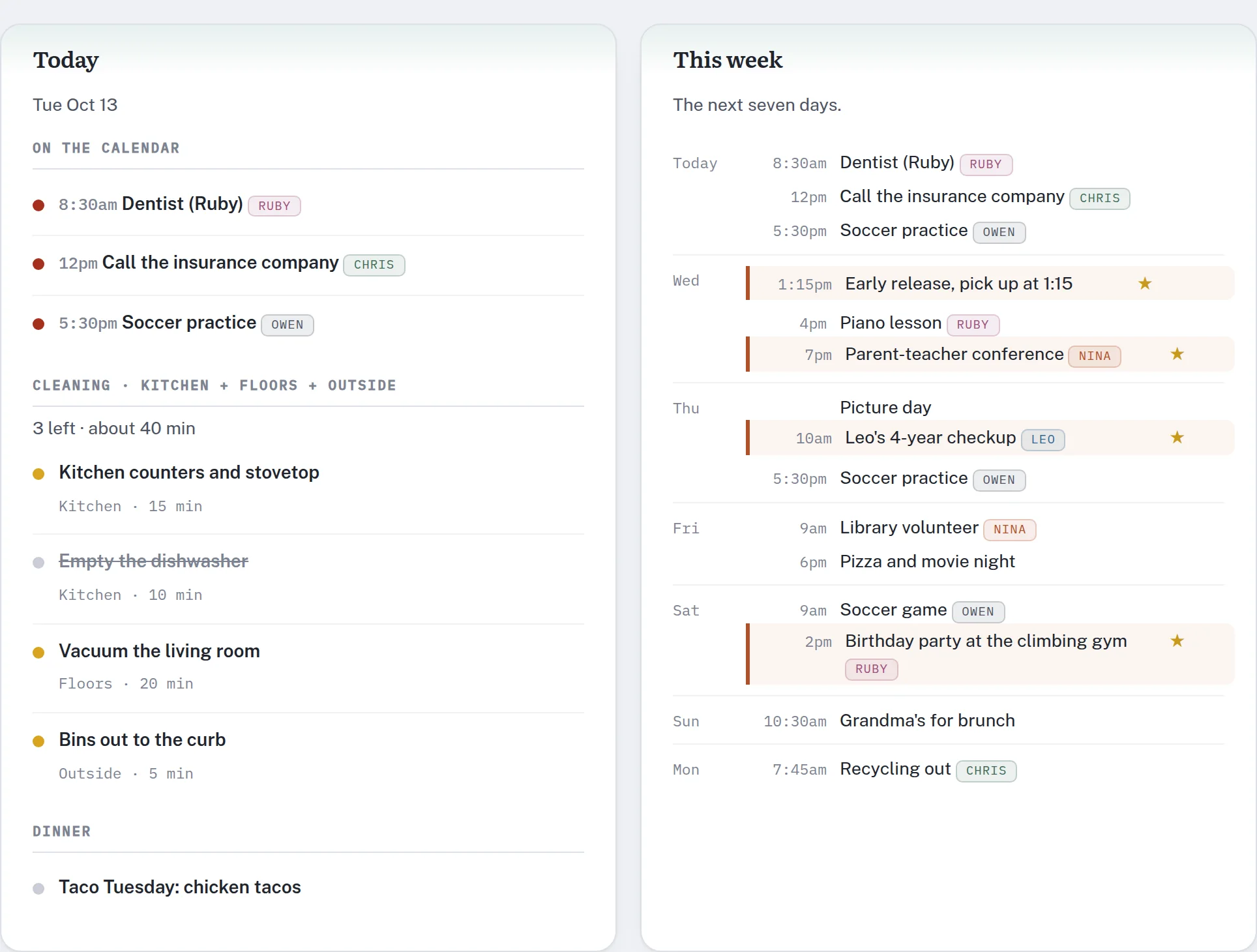Click the star for Leo's 4-year checkup

coord(1177,438)
